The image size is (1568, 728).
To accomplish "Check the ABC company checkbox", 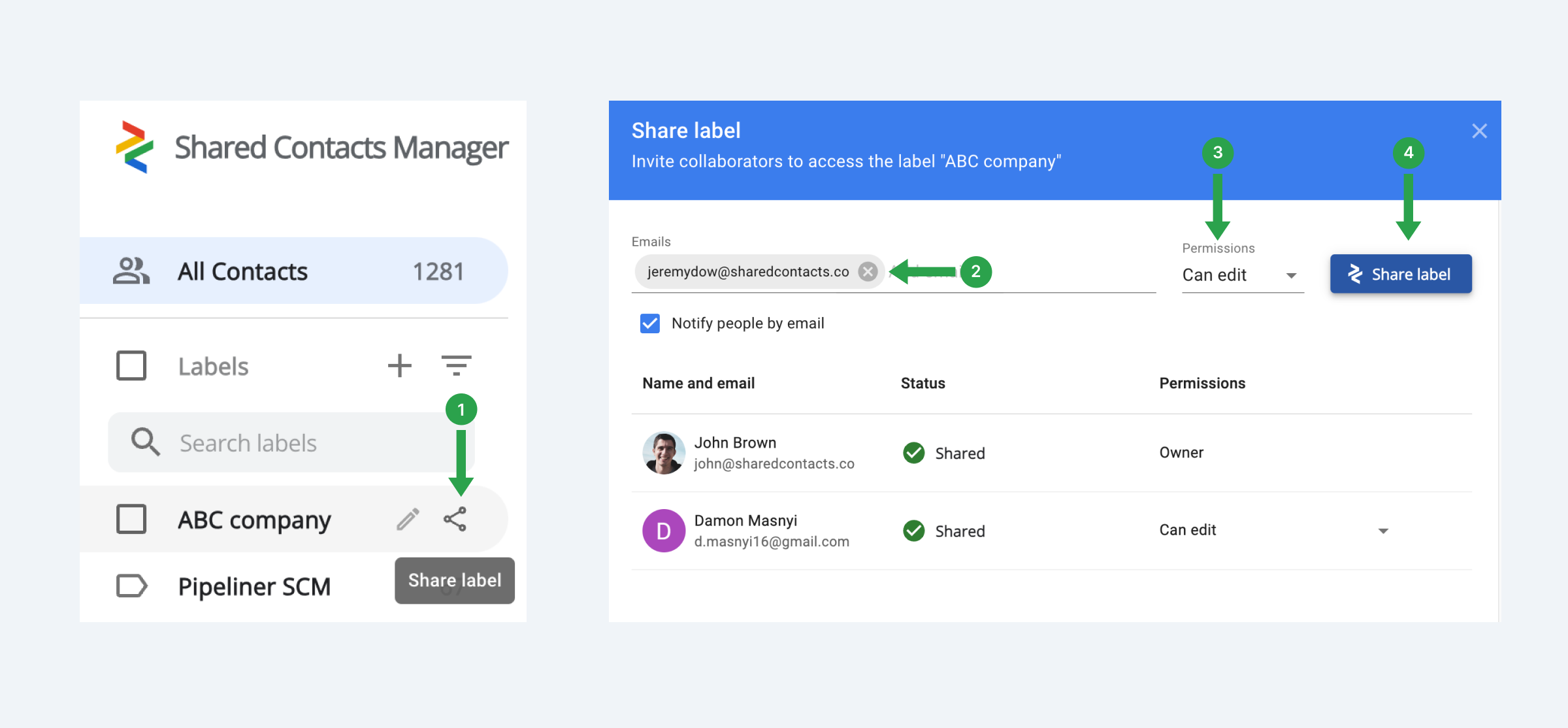I will [131, 519].
